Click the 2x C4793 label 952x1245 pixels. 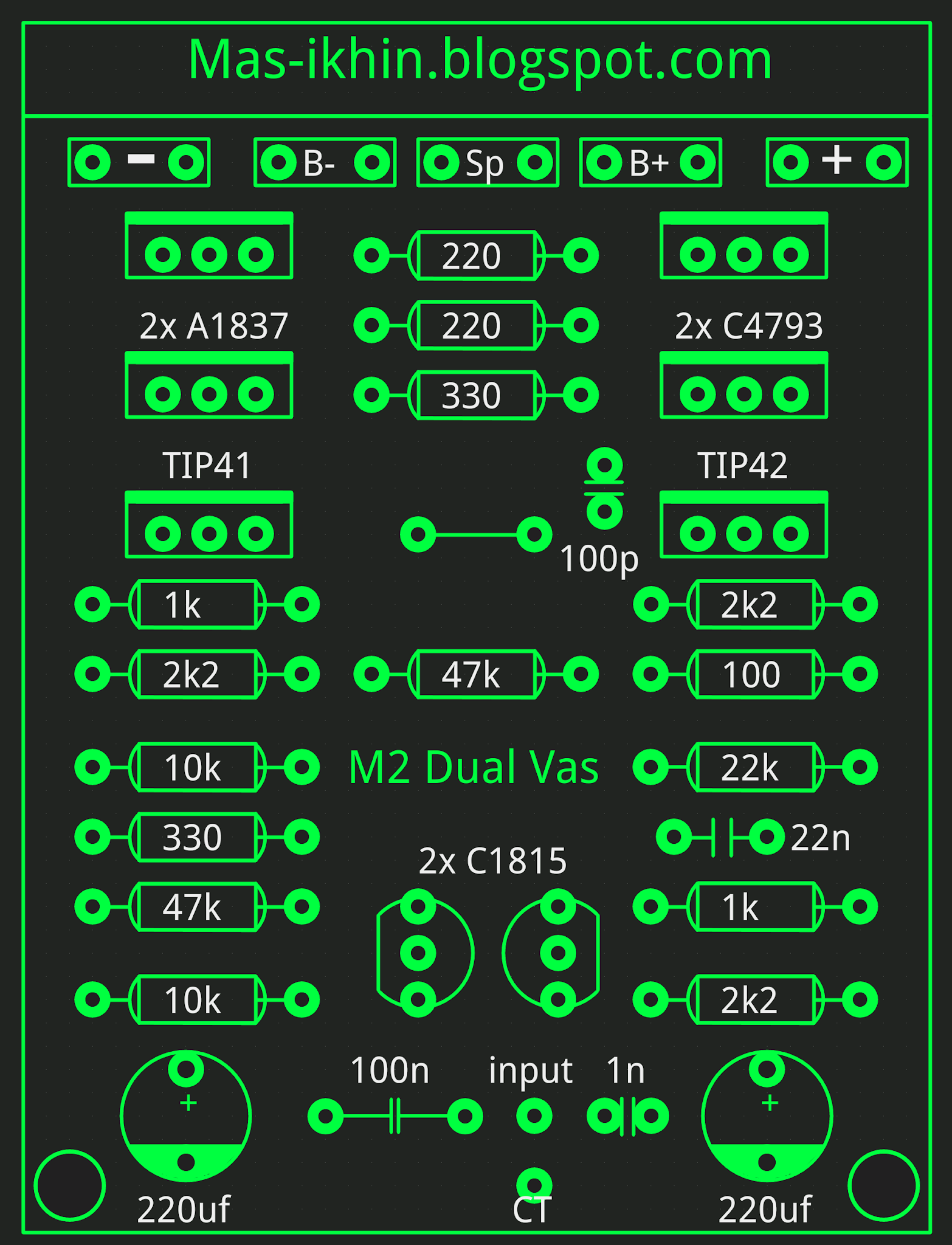[749, 326]
